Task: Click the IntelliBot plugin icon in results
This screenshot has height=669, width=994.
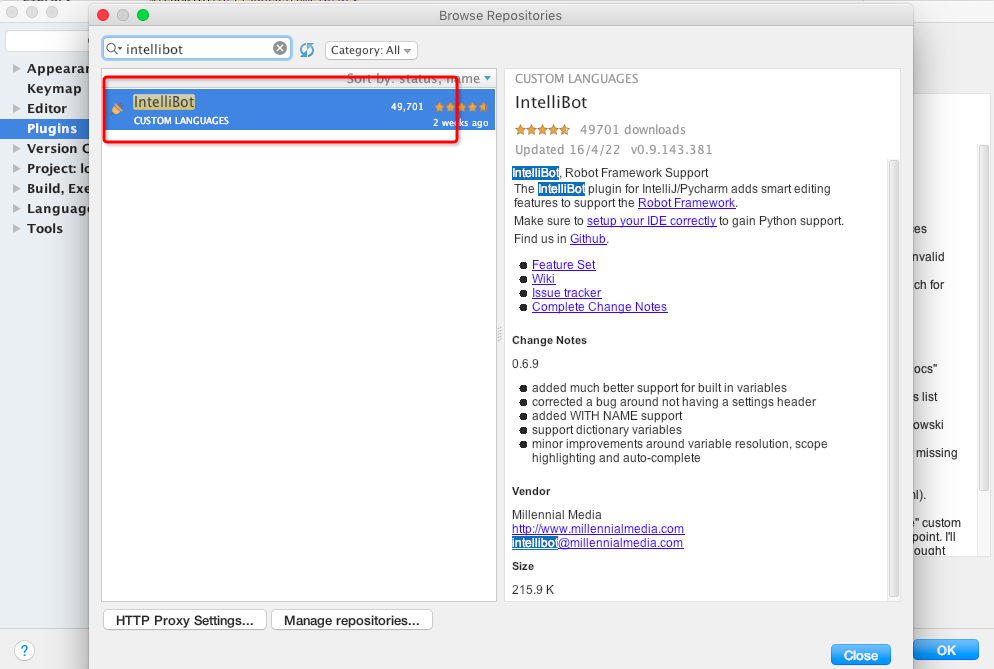Action: (118, 107)
